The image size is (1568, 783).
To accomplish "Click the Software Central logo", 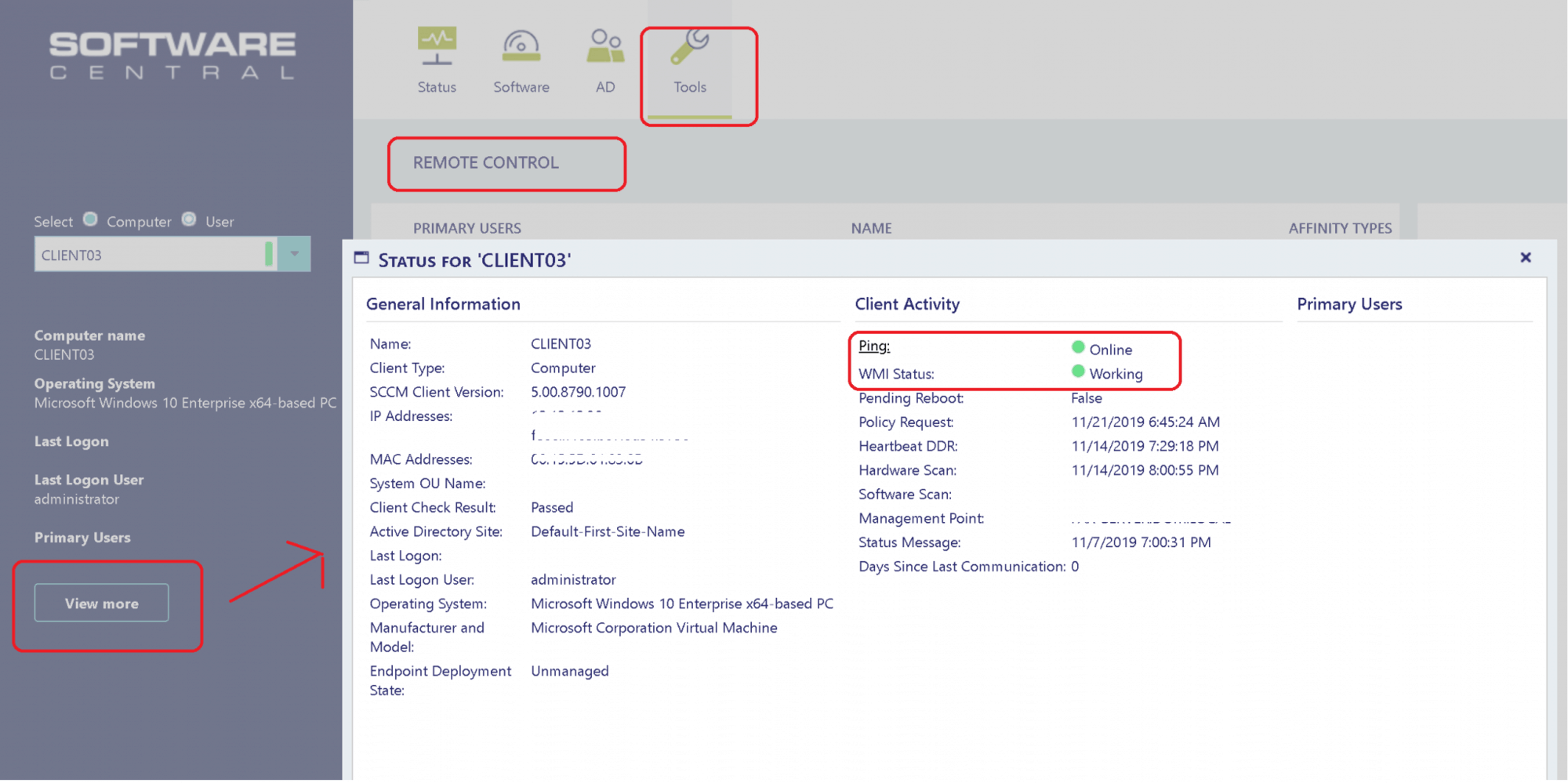I will pos(172,53).
